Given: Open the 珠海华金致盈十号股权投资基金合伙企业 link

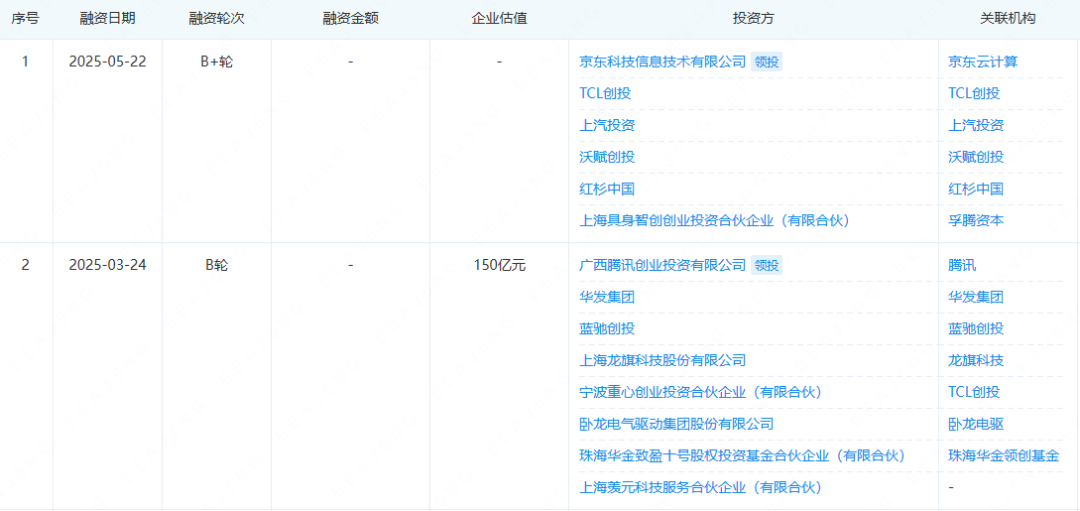Looking at the screenshot, I should 742,456.
